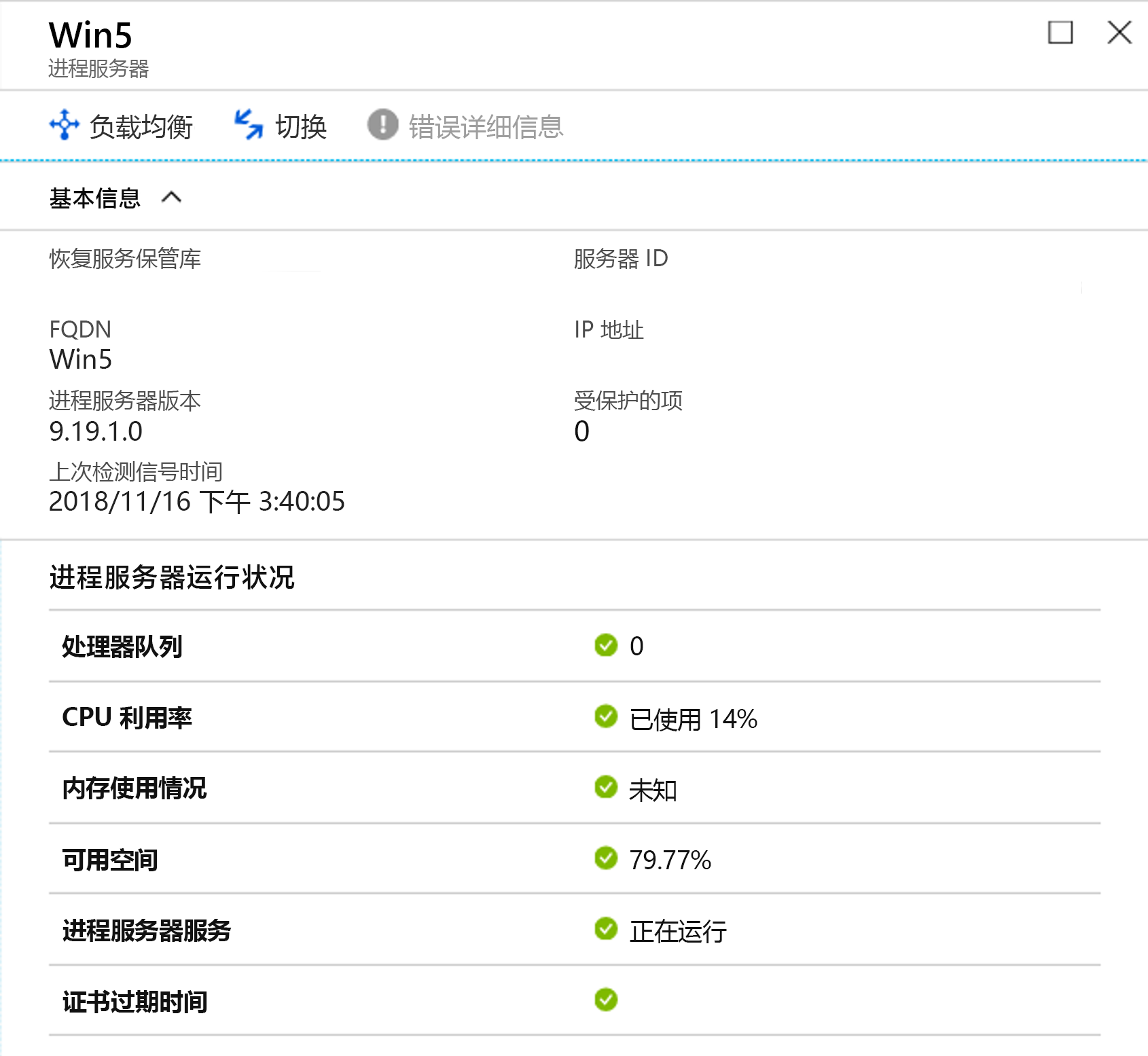Select the 处理器队列 row label

[122, 647]
